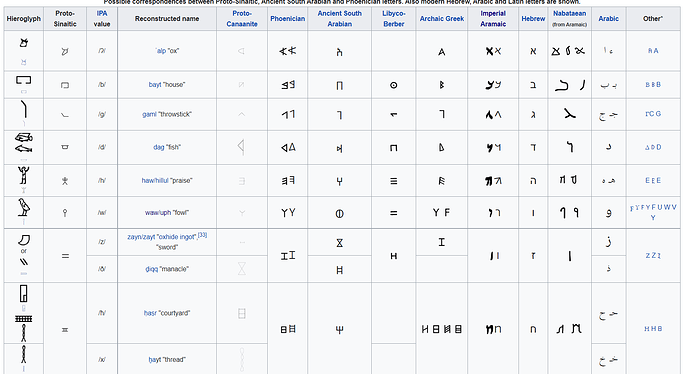Open the Libyco-Berber header link
Screen dimensions: 690x374
click(393, 18)
